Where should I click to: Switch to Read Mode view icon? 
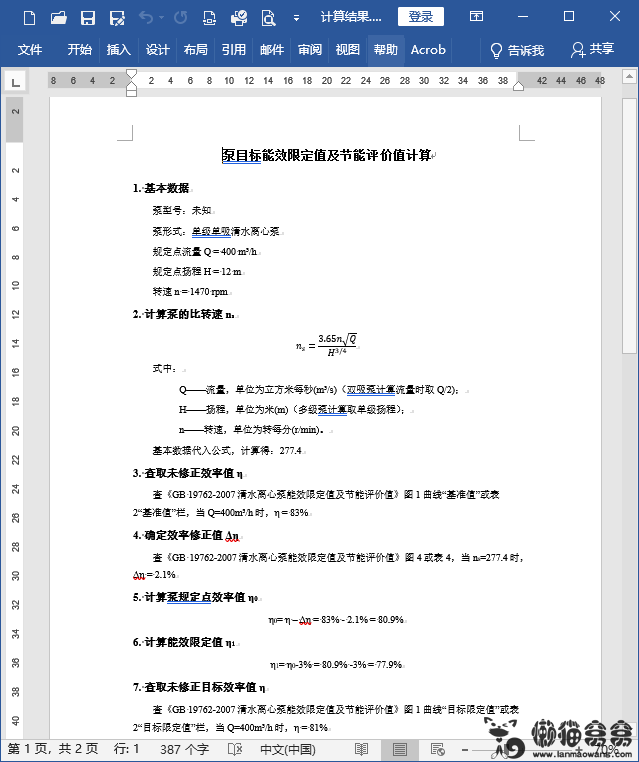pos(361,749)
